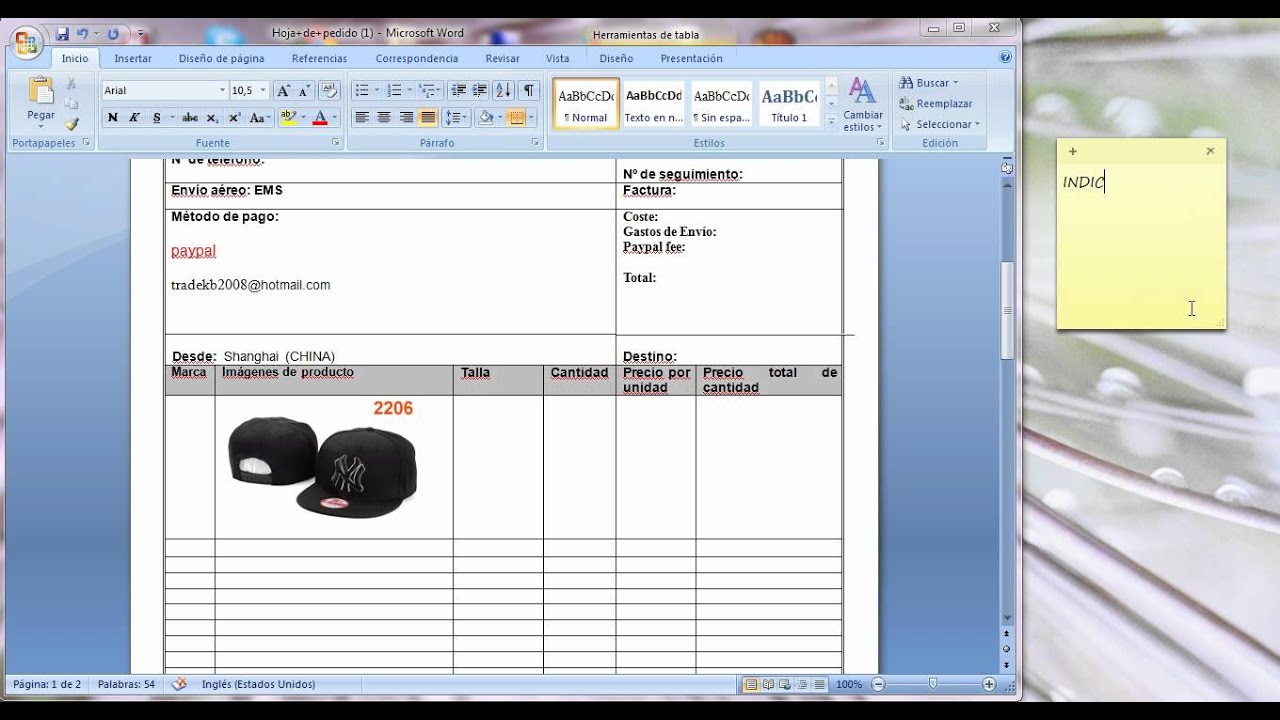Apply red font color
Image resolution: width=1280 pixels, height=720 pixels.
(x=319, y=117)
